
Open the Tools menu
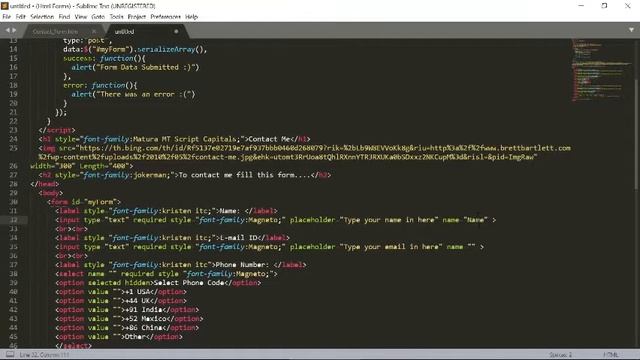click(x=116, y=17)
